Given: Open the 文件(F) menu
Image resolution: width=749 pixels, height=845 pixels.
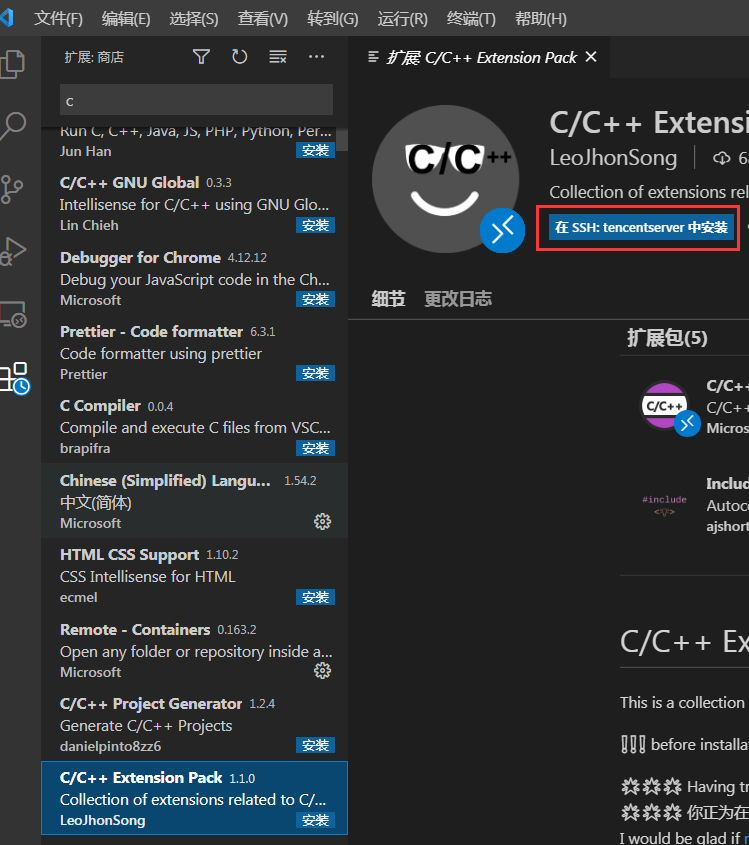Looking at the screenshot, I should click(x=58, y=19).
